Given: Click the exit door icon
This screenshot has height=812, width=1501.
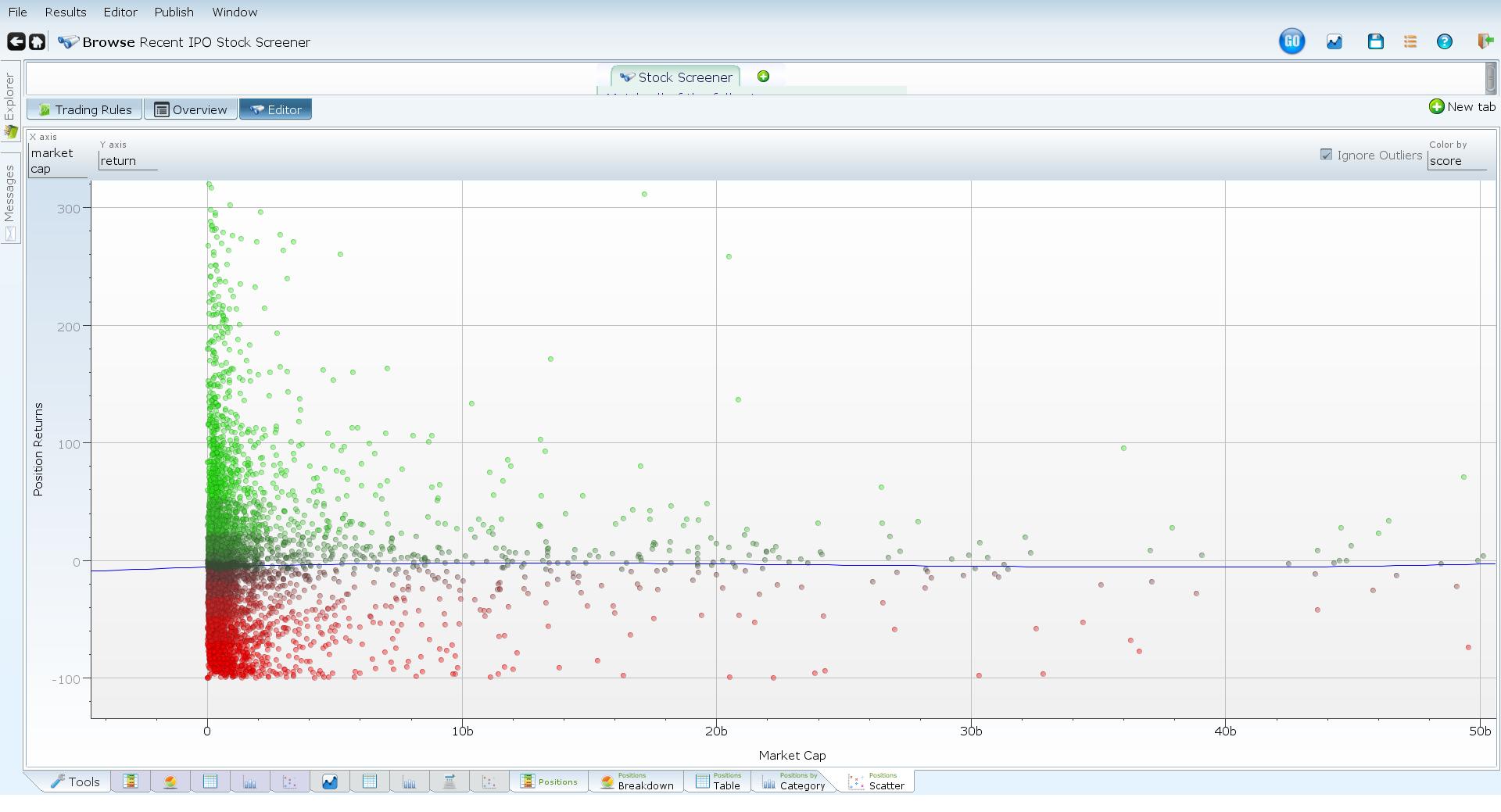Looking at the screenshot, I should [1485, 41].
